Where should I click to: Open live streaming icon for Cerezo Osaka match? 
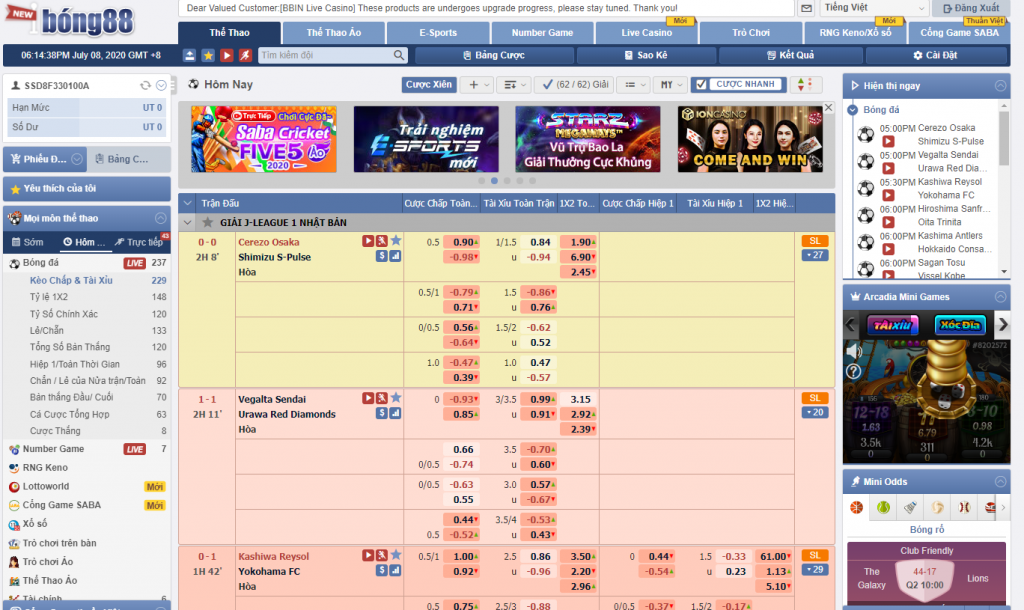(368, 241)
